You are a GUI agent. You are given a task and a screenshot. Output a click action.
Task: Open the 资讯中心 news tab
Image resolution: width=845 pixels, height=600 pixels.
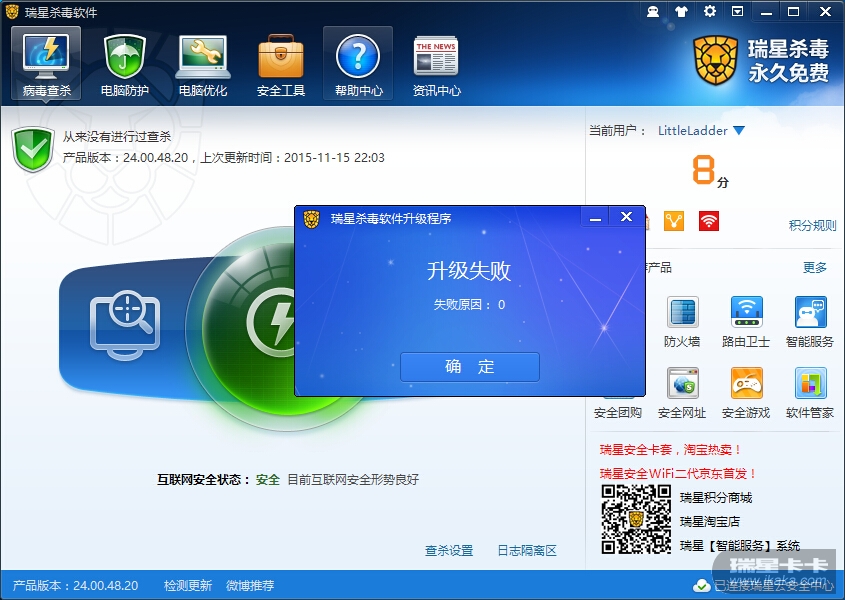[437, 64]
